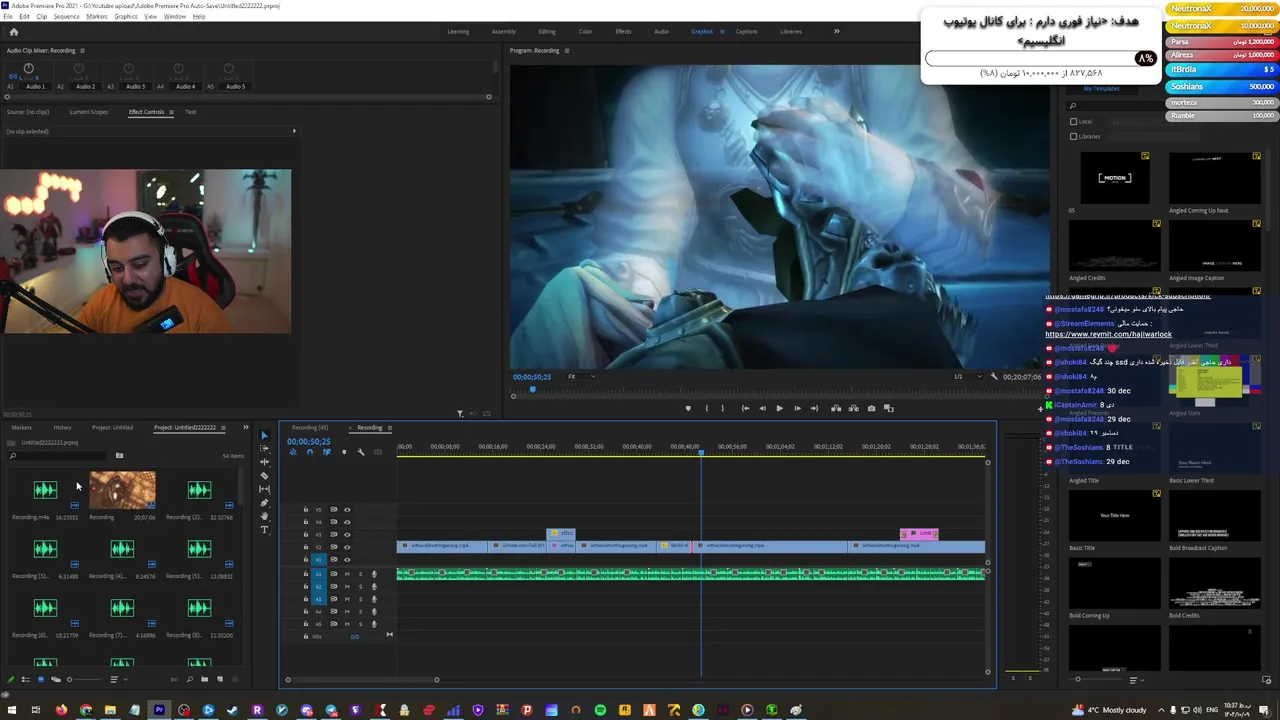Image resolution: width=1280 pixels, height=720 pixels.
Task: Click timeline playhead timecode 00;00;50;25
Action: 309,441
